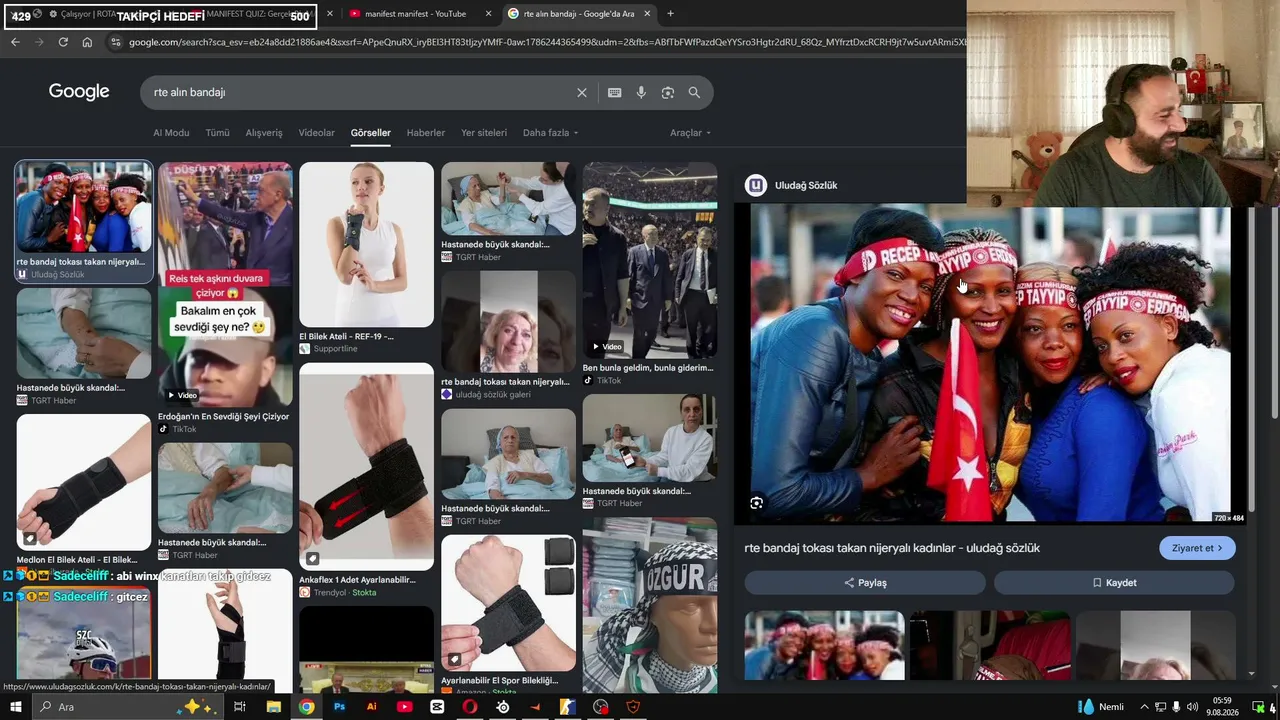Viewport: 1280px width, 720px height.
Task: Launch Illustrator from the taskbar
Action: click(372, 707)
